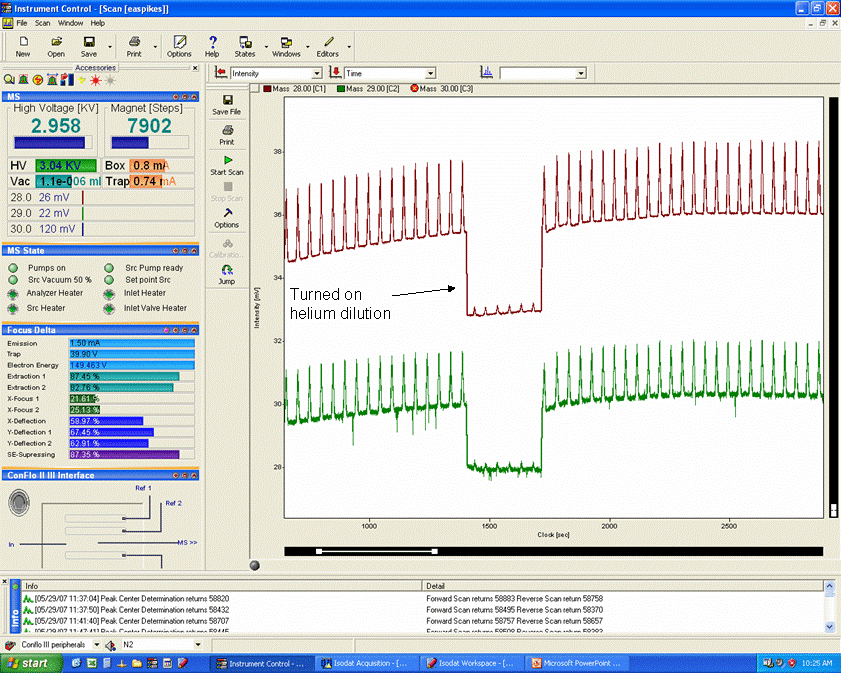Click the Pumps on status indicator
This screenshot has height=673, width=841.
(13, 268)
